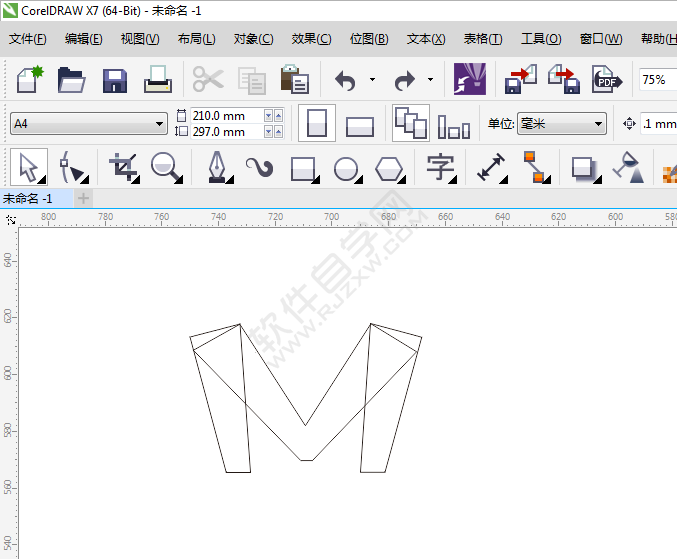Screen dimensions: 677x559
Task: Click the Save floppy disk icon
Action: 115,80
